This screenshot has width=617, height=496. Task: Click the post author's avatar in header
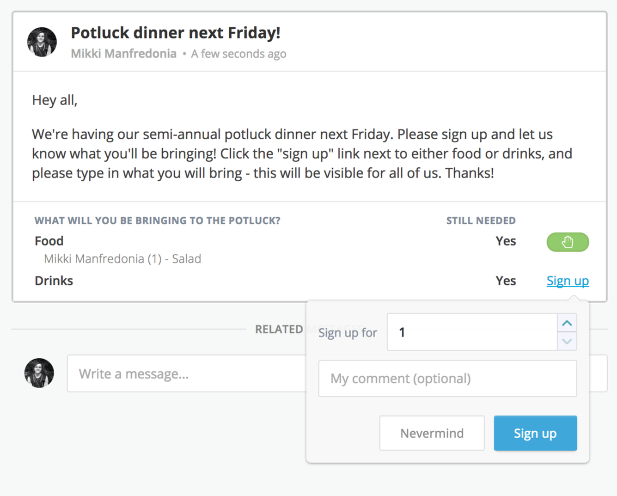42,42
